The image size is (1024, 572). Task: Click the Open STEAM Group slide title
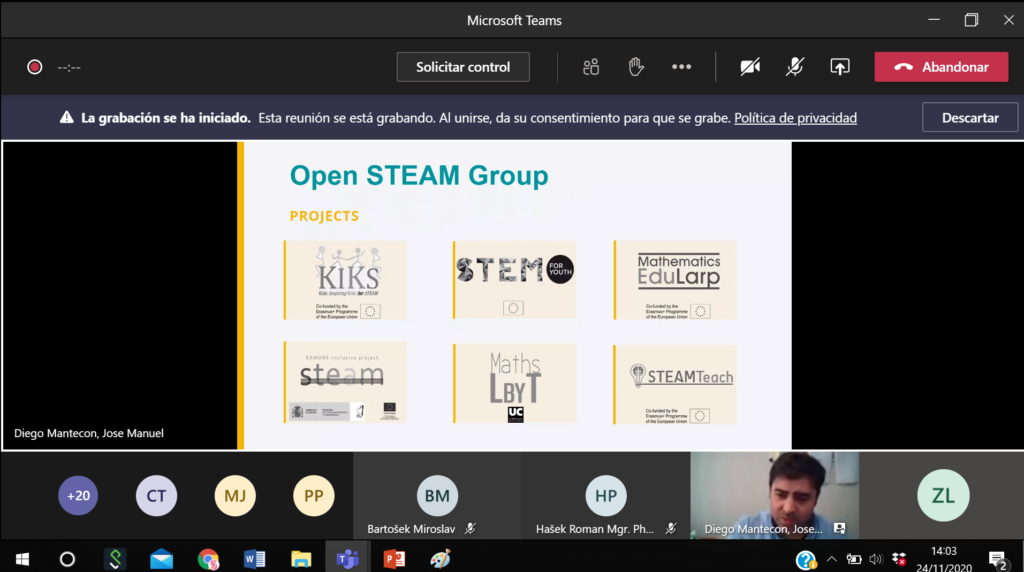tap(419, 176)
